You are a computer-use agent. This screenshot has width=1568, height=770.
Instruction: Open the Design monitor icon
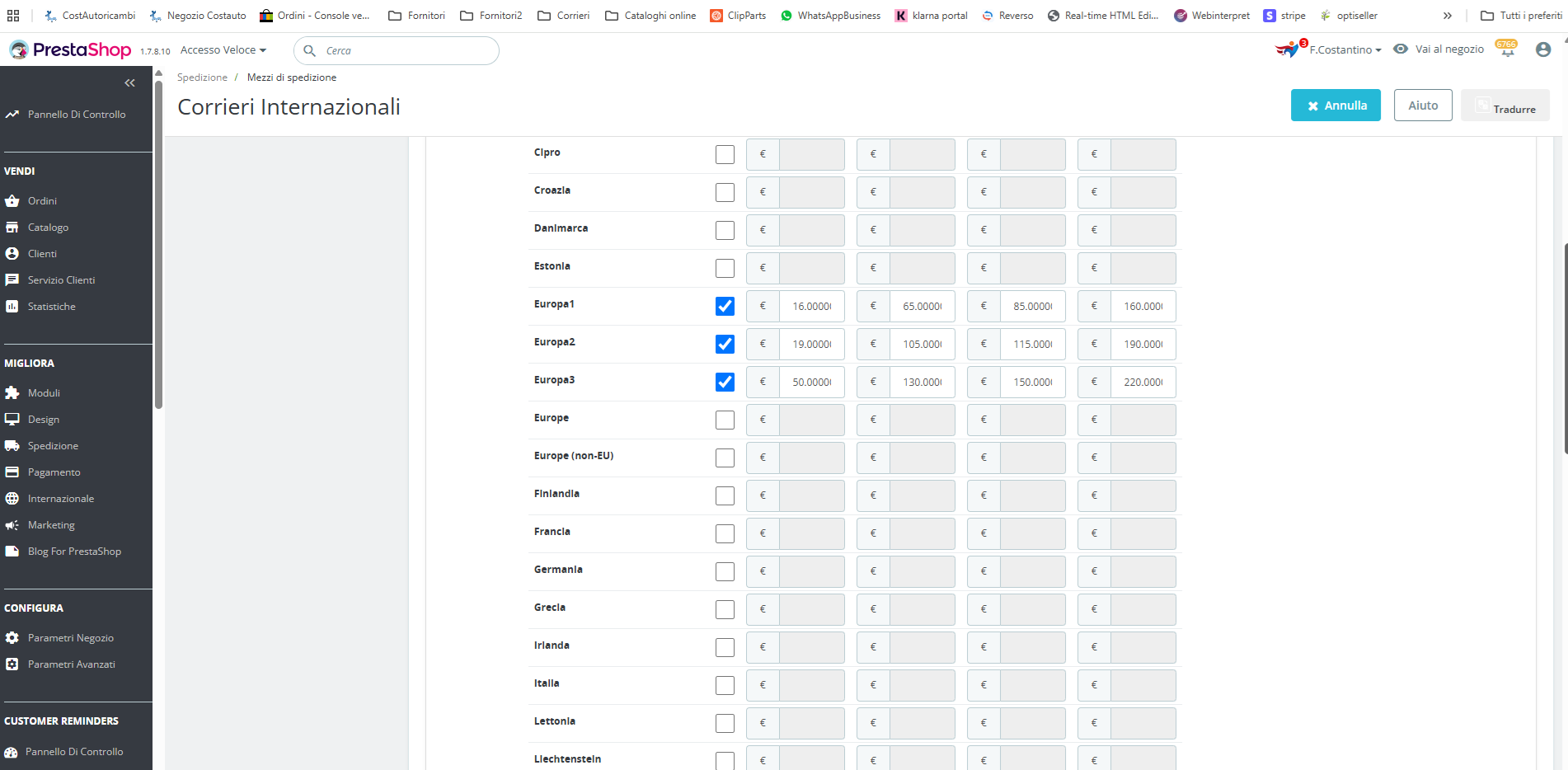coord(12,420)
